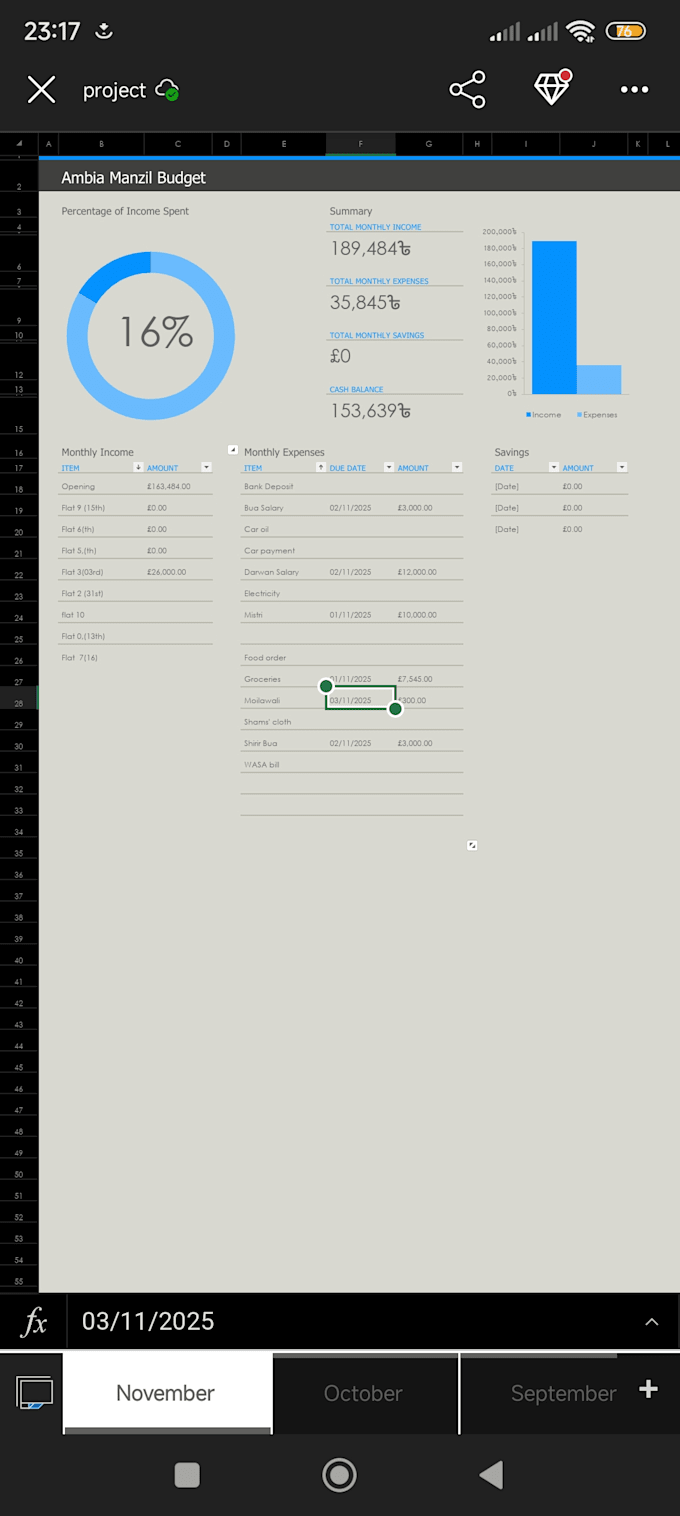
Task: Select the £10,000.00 amount cell
Action: (429, 615)
